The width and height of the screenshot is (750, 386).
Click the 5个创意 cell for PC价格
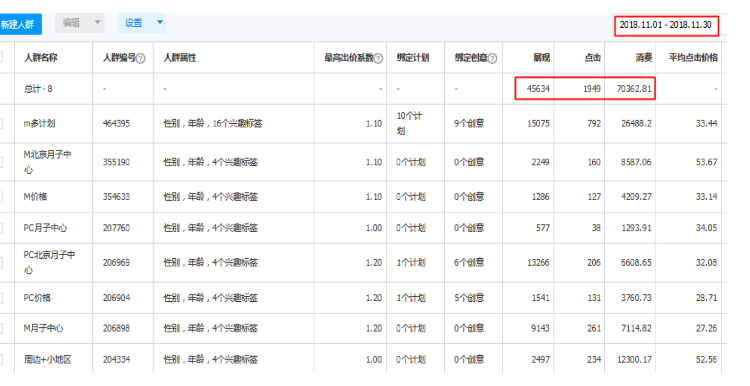[x=469, y=298]
